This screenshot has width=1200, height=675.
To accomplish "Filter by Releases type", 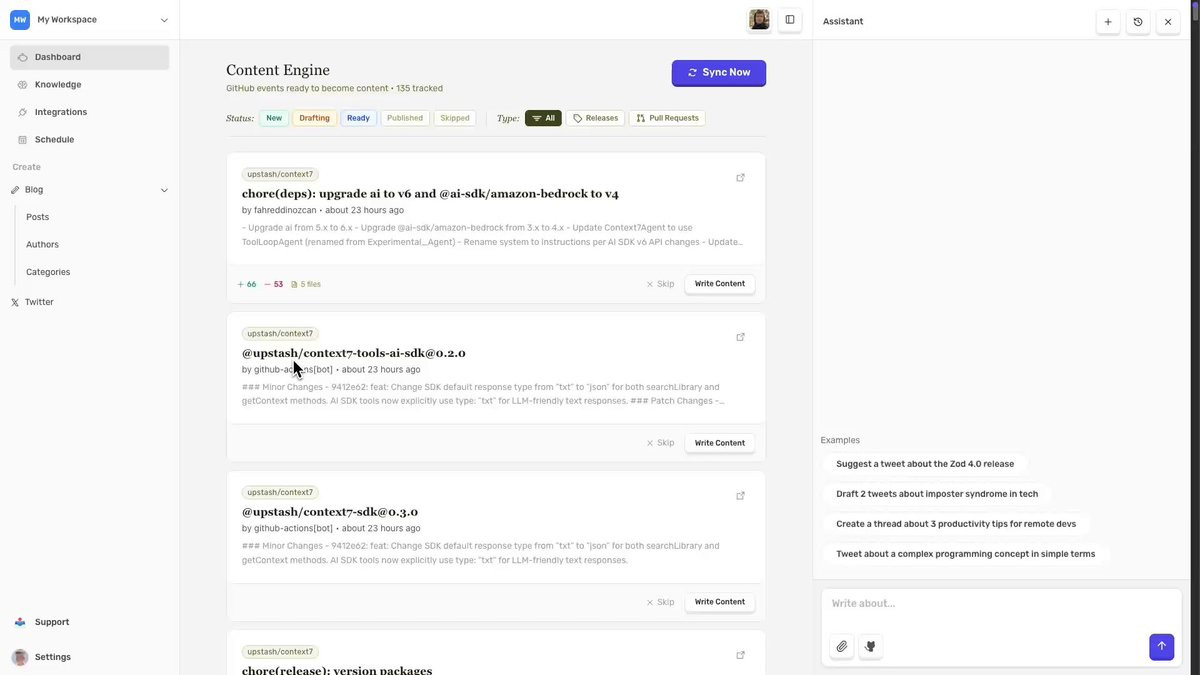I will (x=595, y=118).
